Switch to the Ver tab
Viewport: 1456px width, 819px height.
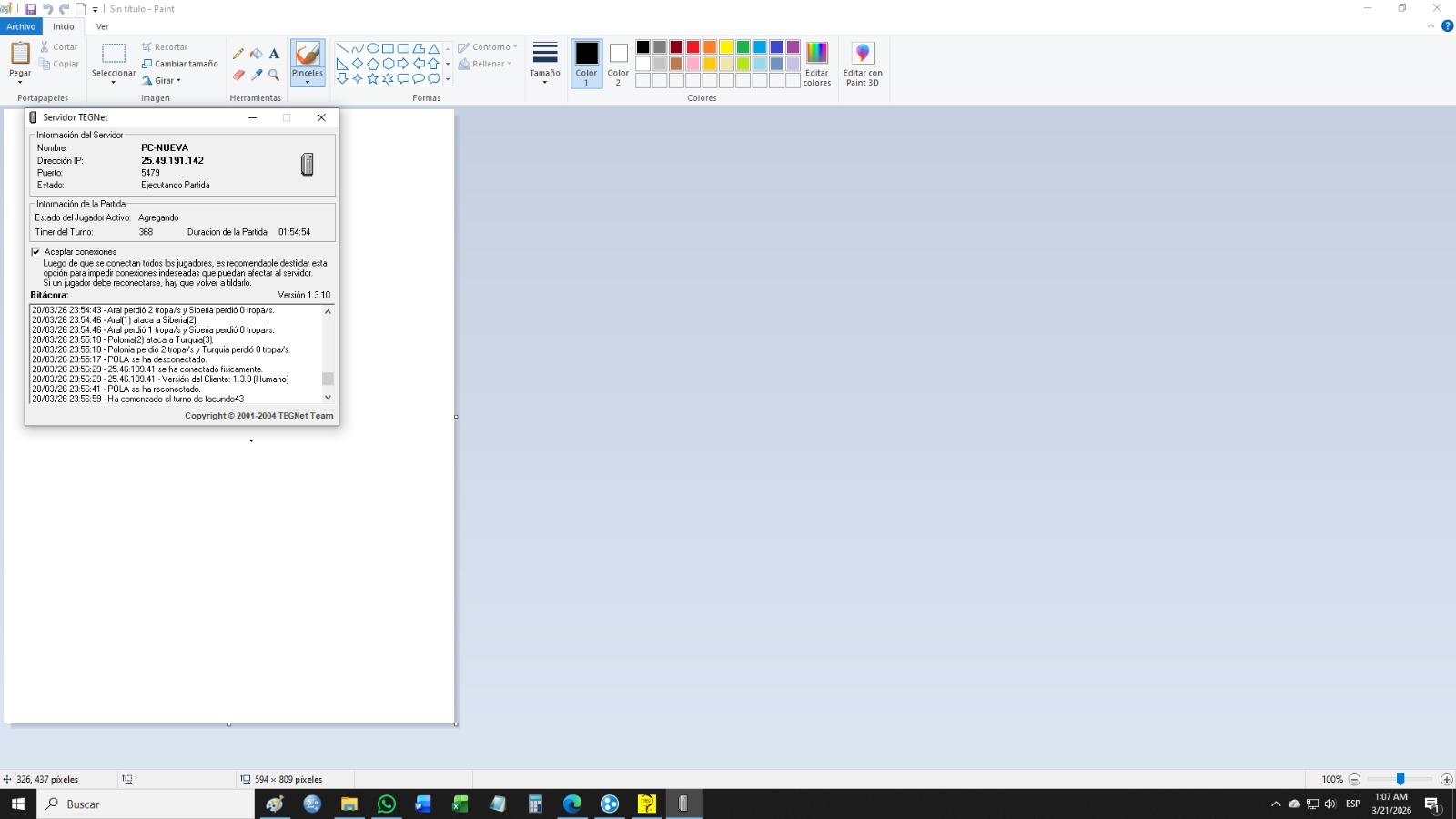(102, 26)
